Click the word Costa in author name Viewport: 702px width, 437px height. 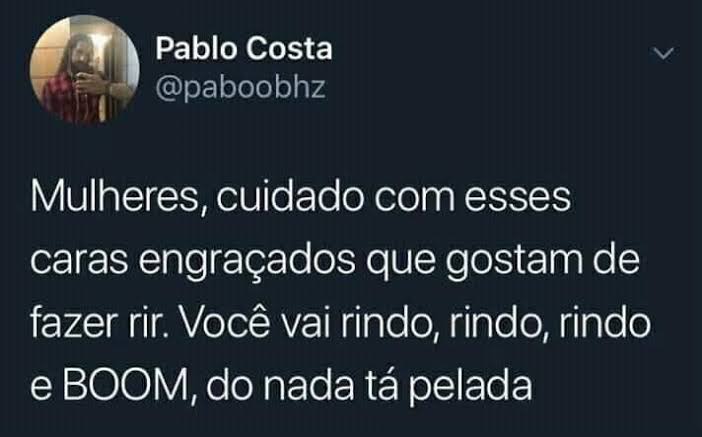[x=290, y=48]
